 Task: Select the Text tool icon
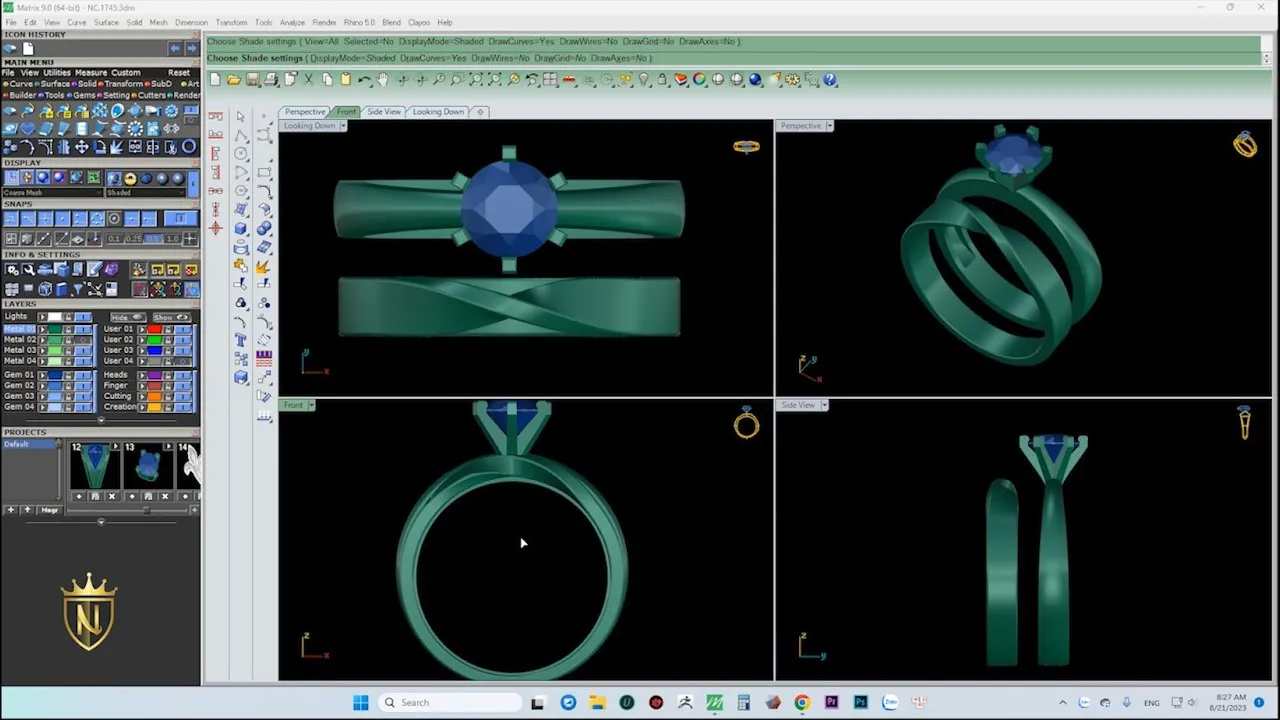tap(241, 340)
